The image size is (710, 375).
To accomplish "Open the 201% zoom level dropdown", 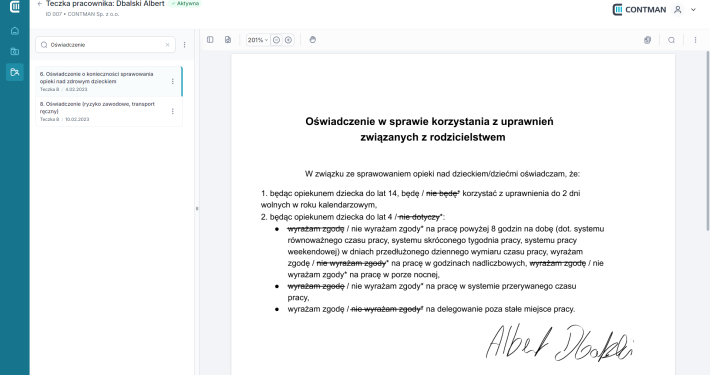I will (258, 40).
